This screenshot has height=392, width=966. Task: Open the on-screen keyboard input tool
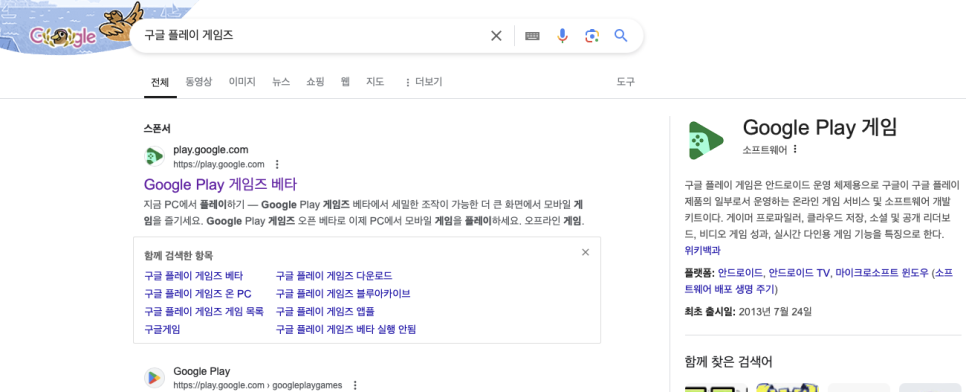(x=532, y=36)
